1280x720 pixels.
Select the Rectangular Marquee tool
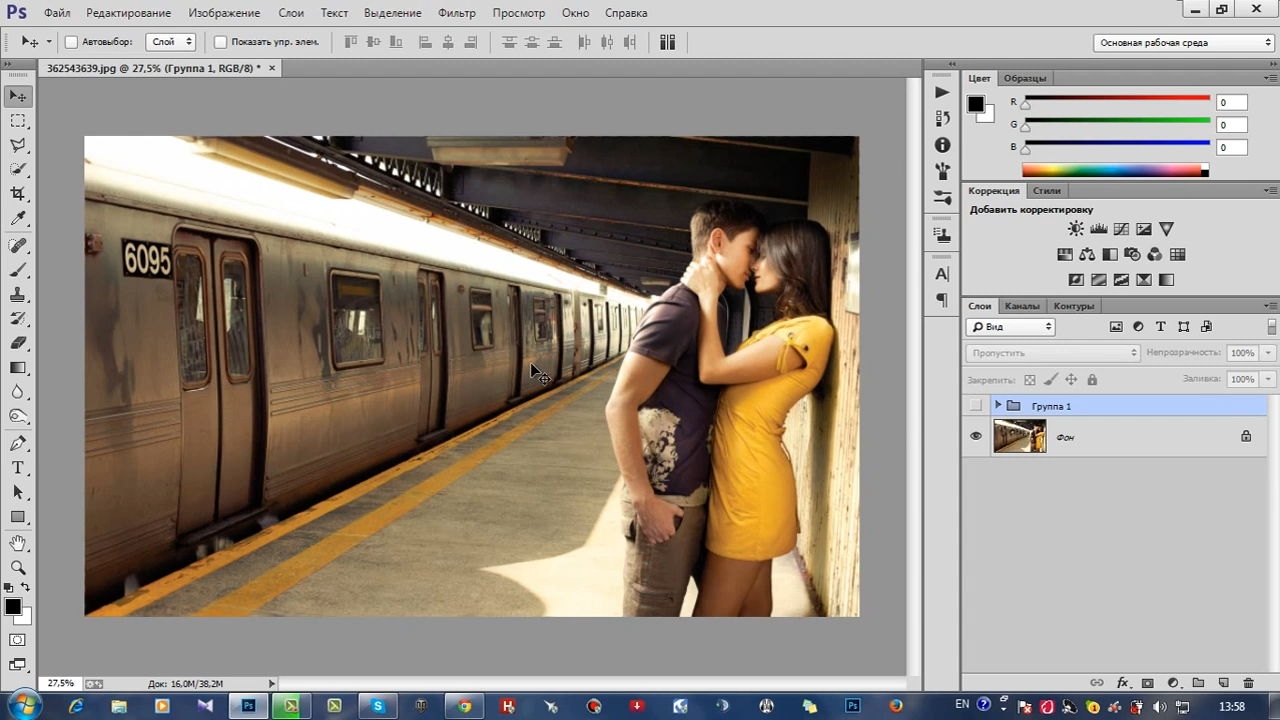click(18, 121)
